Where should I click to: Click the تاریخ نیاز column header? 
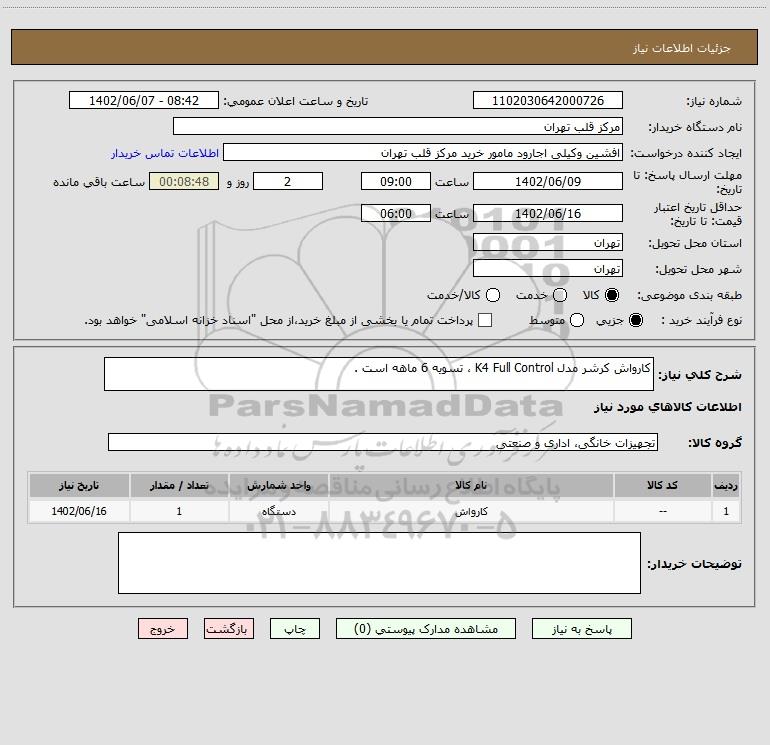point(79,485)
